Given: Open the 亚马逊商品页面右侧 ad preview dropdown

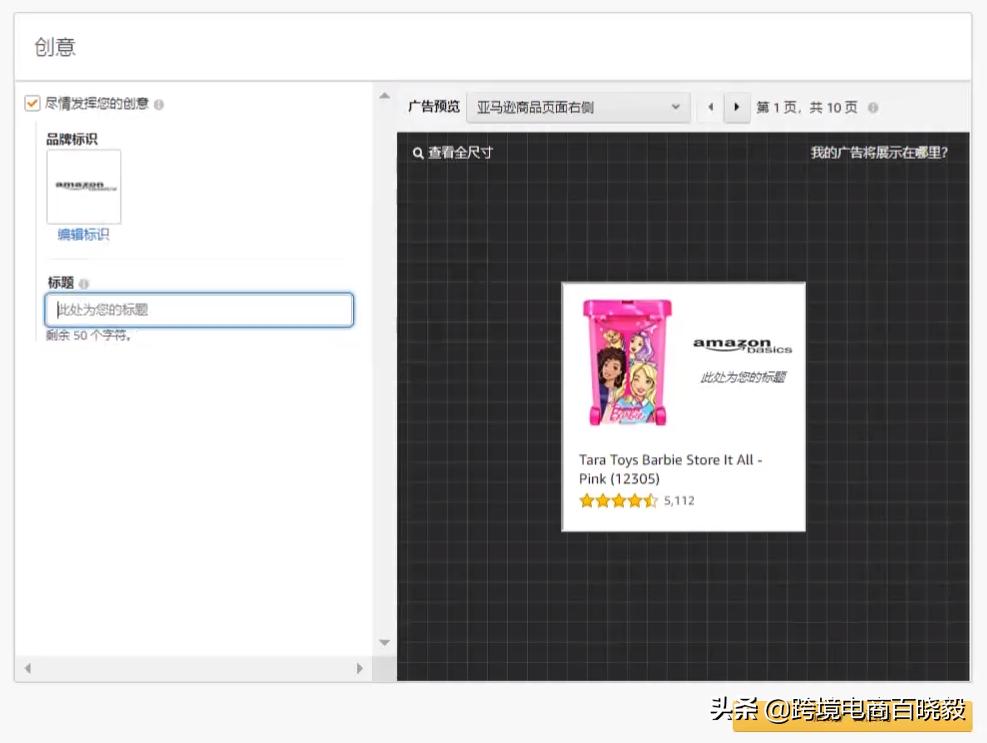Looking at the screenshot, I should click(577, 107).
